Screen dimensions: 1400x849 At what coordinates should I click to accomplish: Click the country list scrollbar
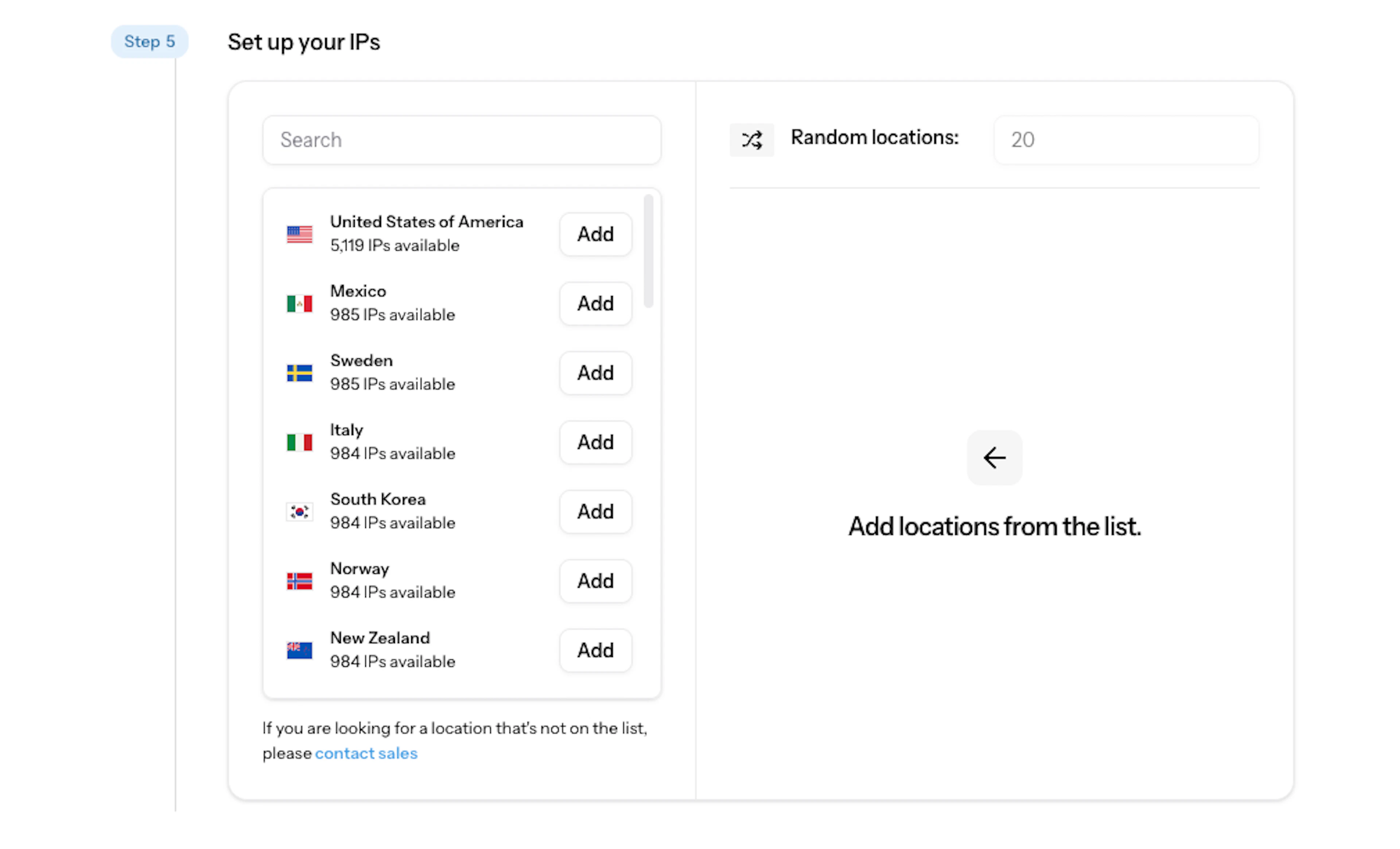pos(648,250)
